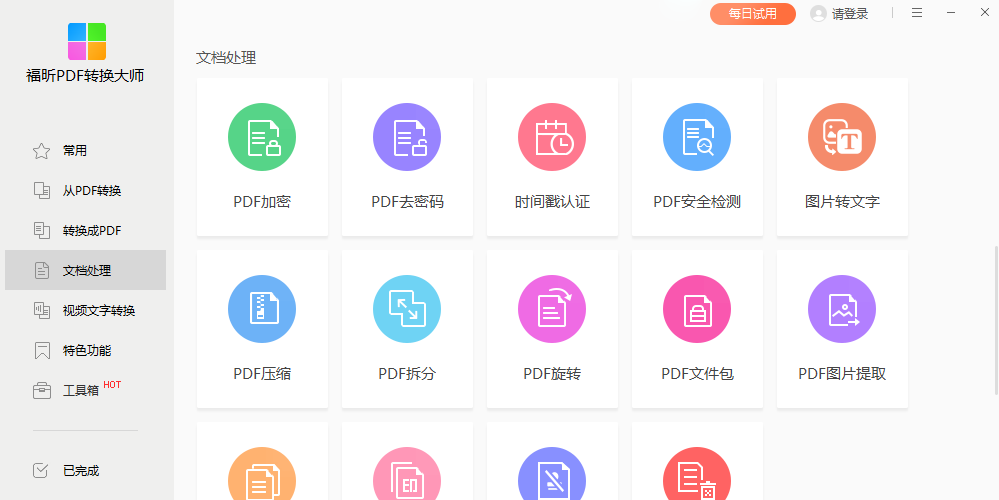Click the colorful 福昕 app logo
The height and width of the screenshot is (500, 999).
(x=87, y=41)
